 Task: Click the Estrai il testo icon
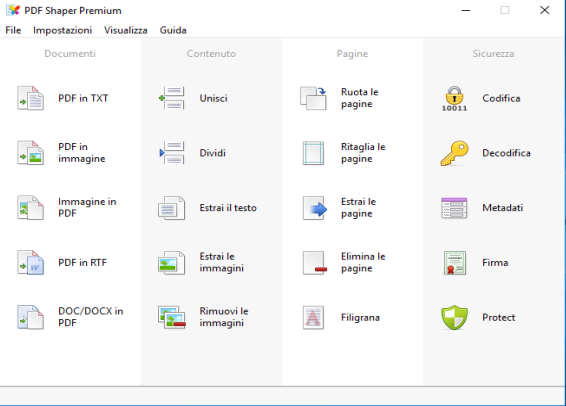point(172,208)
